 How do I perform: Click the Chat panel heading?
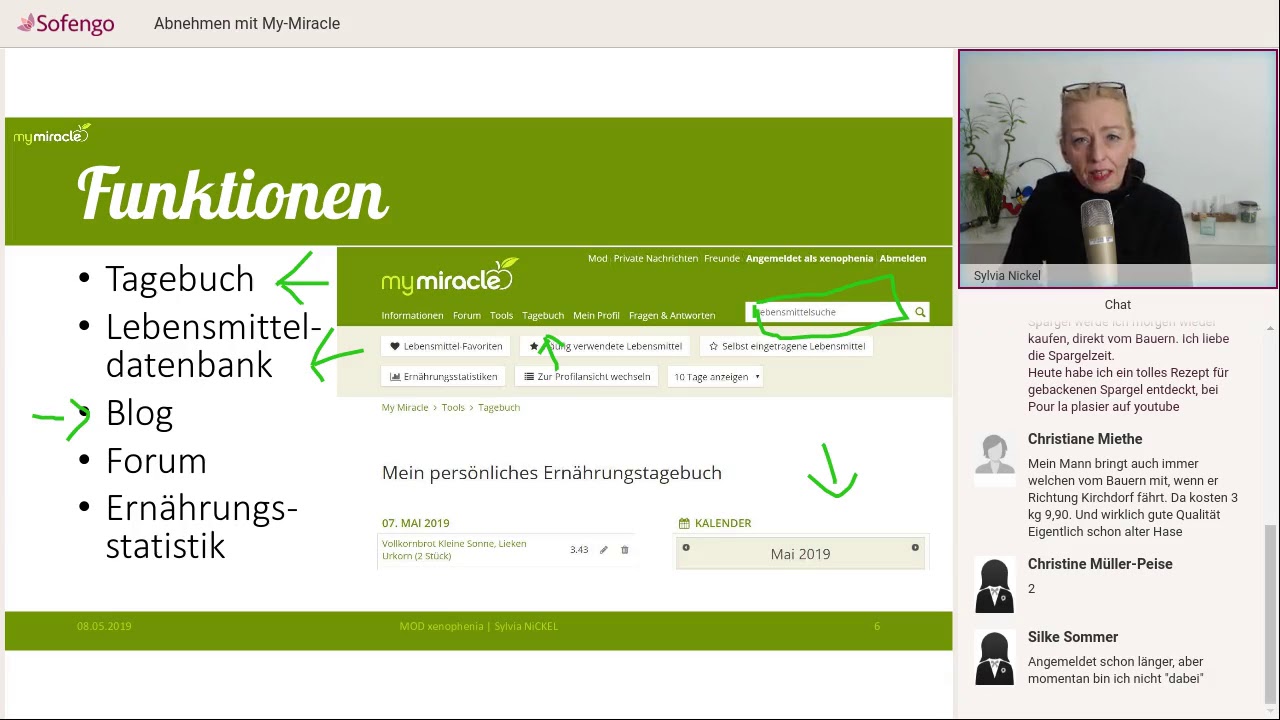[1118, 305]
